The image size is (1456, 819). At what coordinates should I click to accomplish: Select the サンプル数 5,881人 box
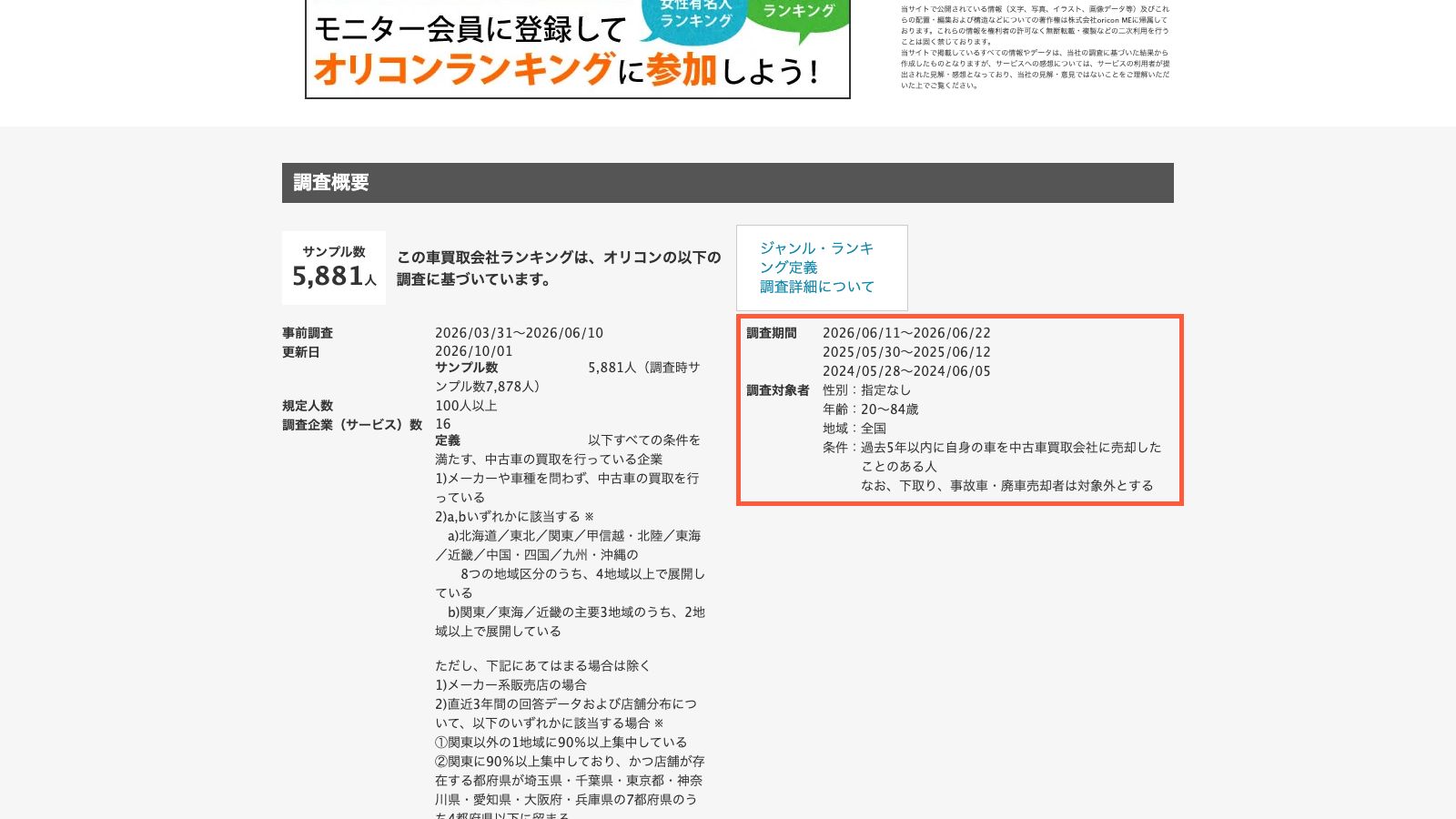(x=334, y=268)
